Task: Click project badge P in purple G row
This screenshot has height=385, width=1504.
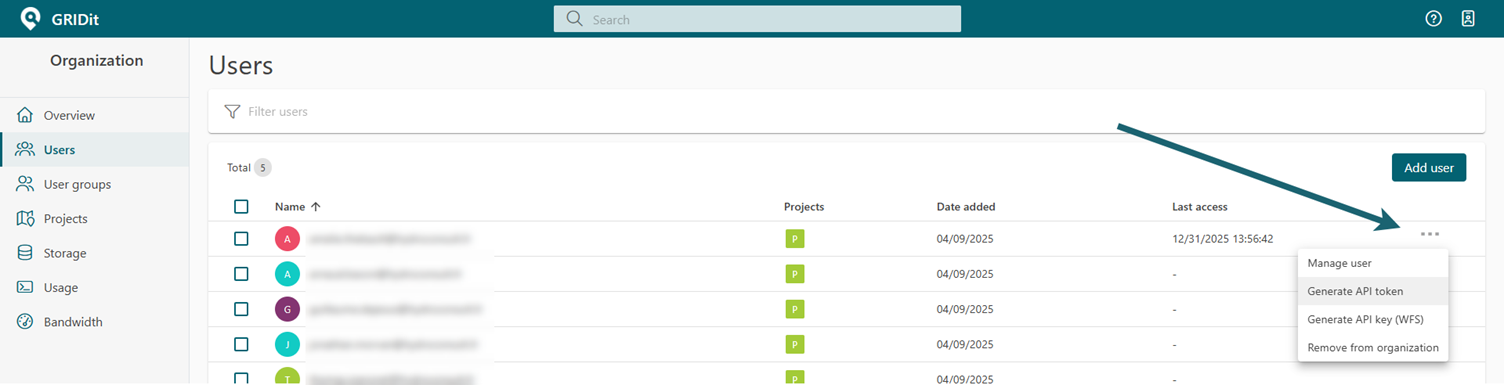Action: click(x=794, y=309)
